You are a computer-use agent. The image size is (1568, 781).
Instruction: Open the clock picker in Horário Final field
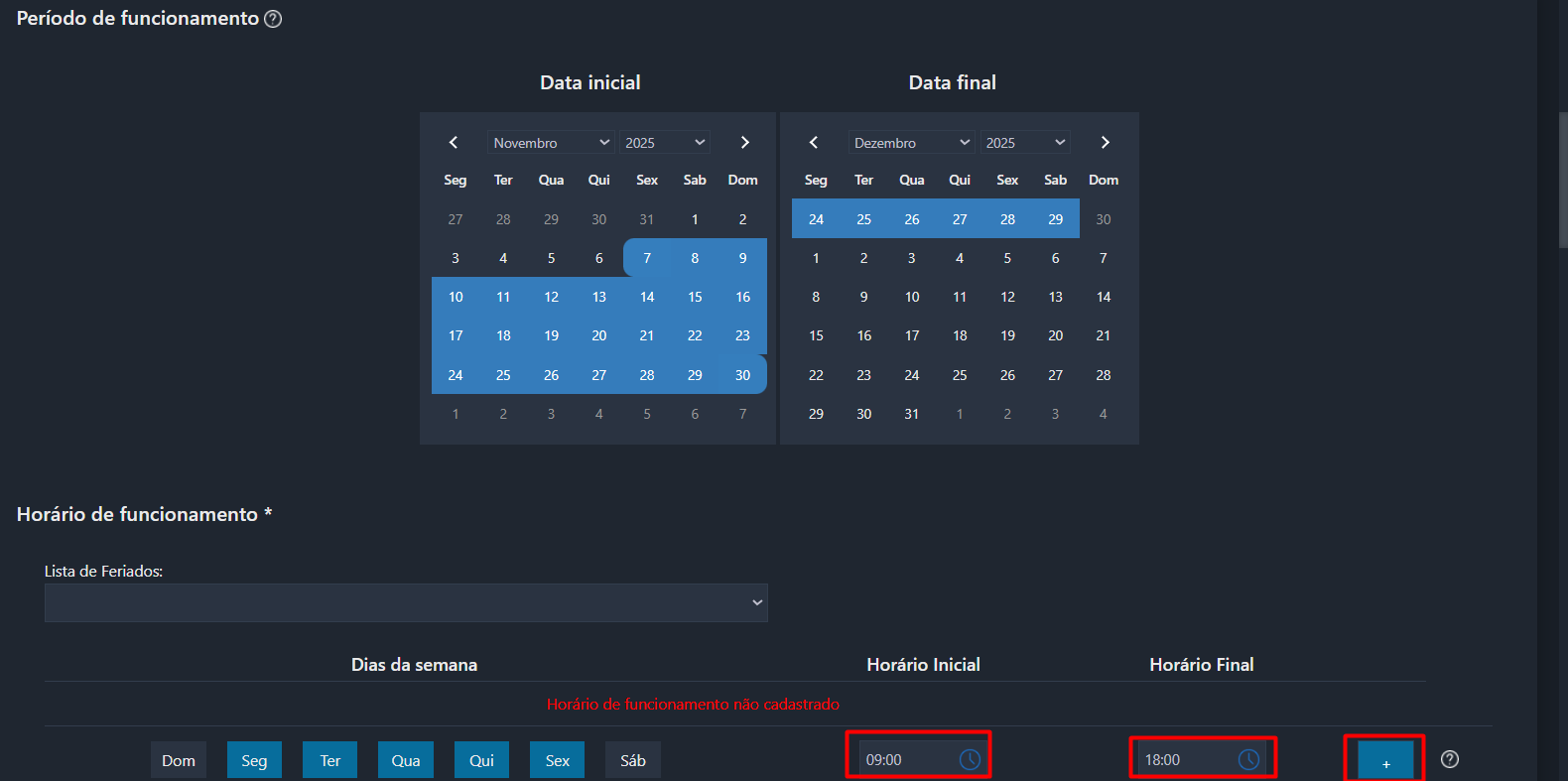[x=1248, y=759]
